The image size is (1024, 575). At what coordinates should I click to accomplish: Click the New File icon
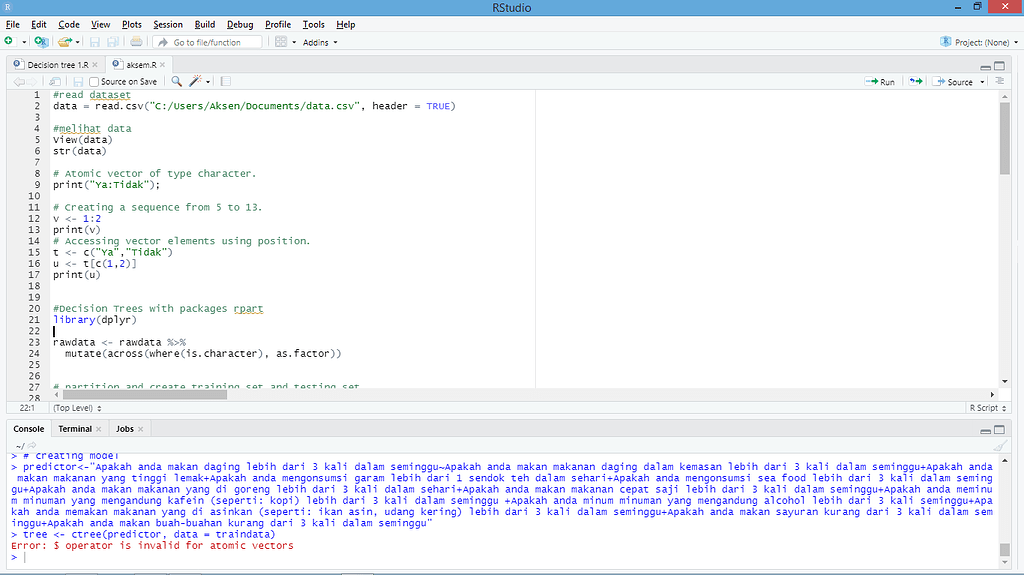point(8,42)
